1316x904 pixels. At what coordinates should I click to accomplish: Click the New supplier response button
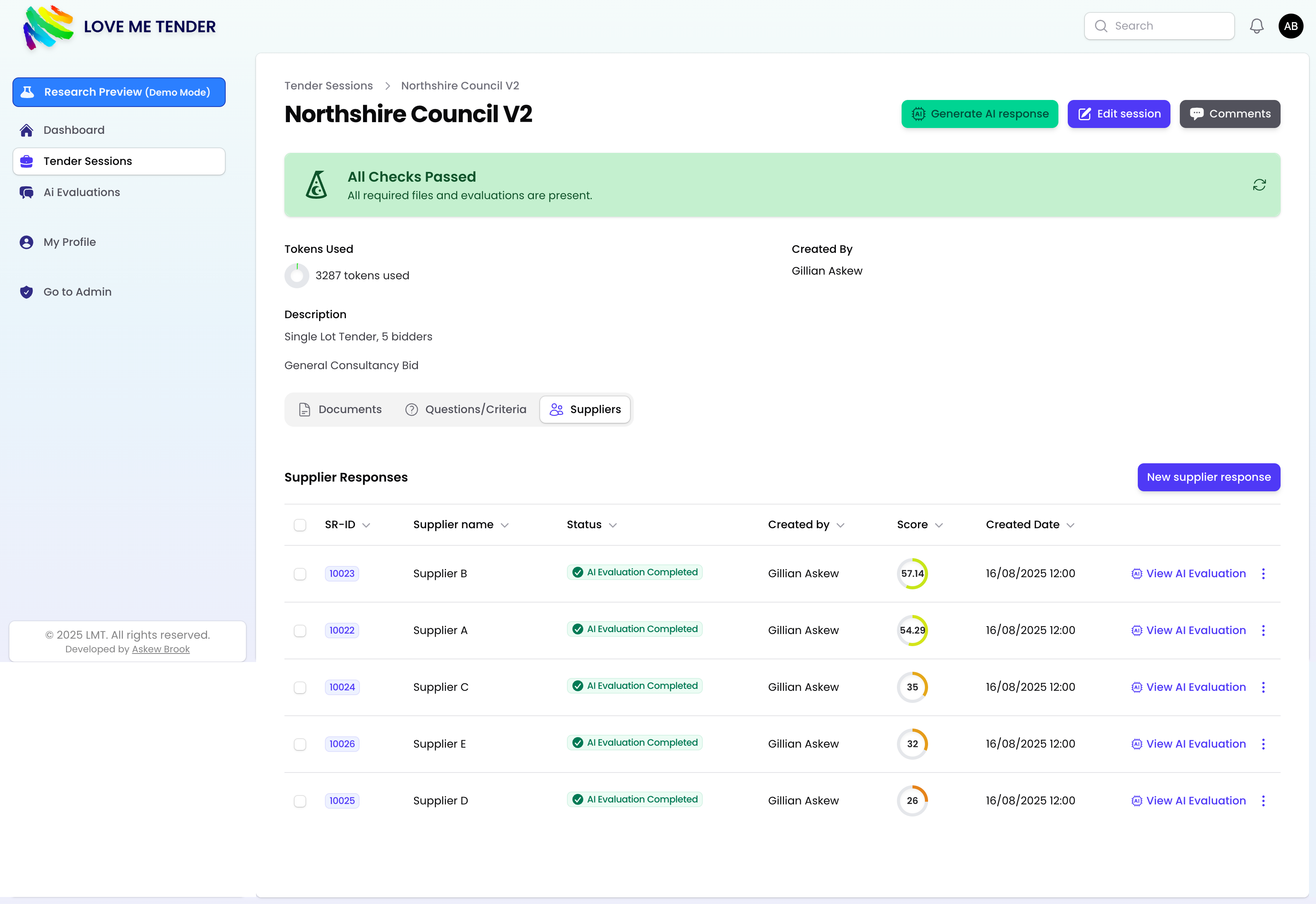click(x=1208, y=478)
